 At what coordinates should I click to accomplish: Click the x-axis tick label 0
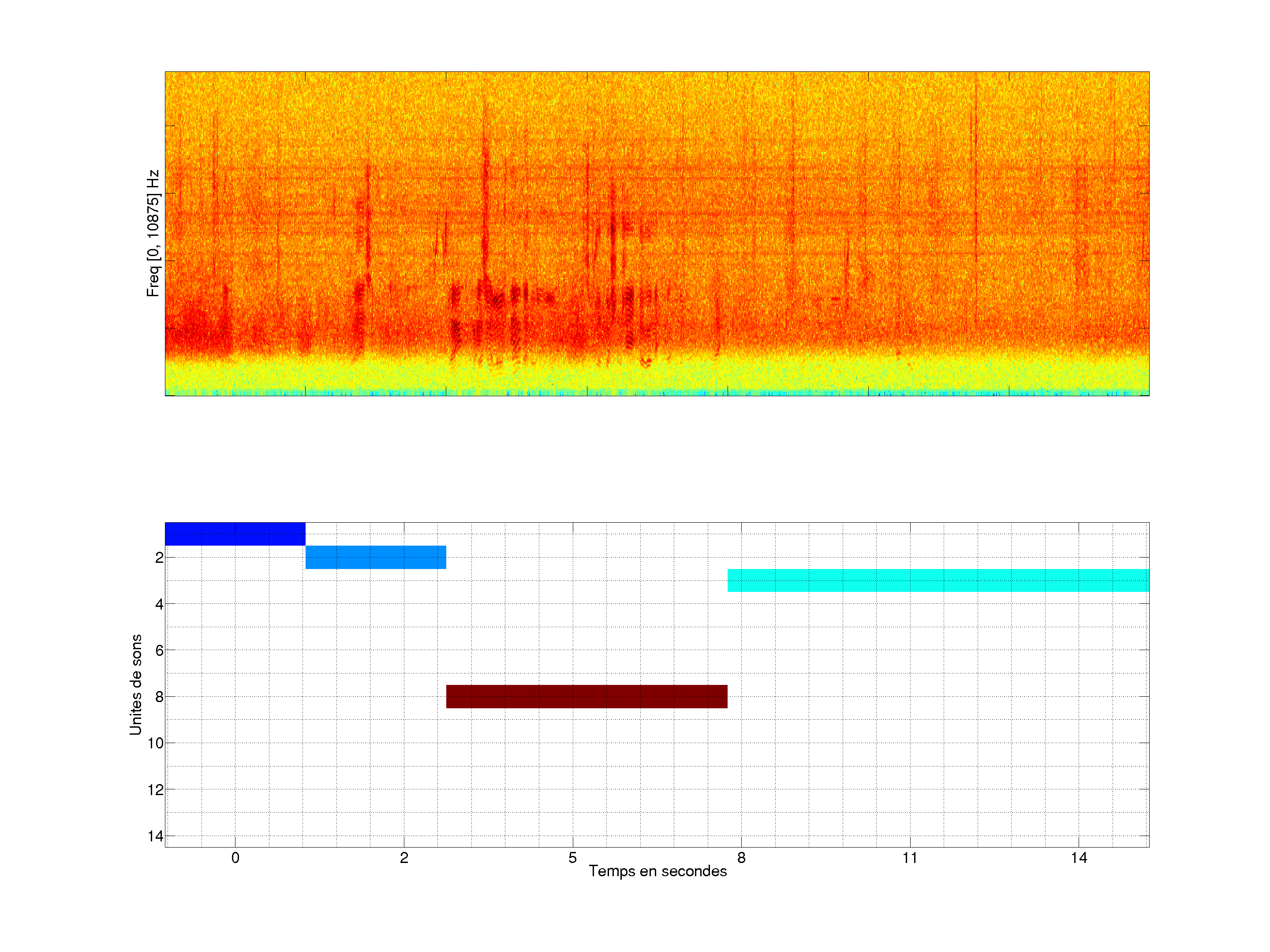tap(235, 858)
